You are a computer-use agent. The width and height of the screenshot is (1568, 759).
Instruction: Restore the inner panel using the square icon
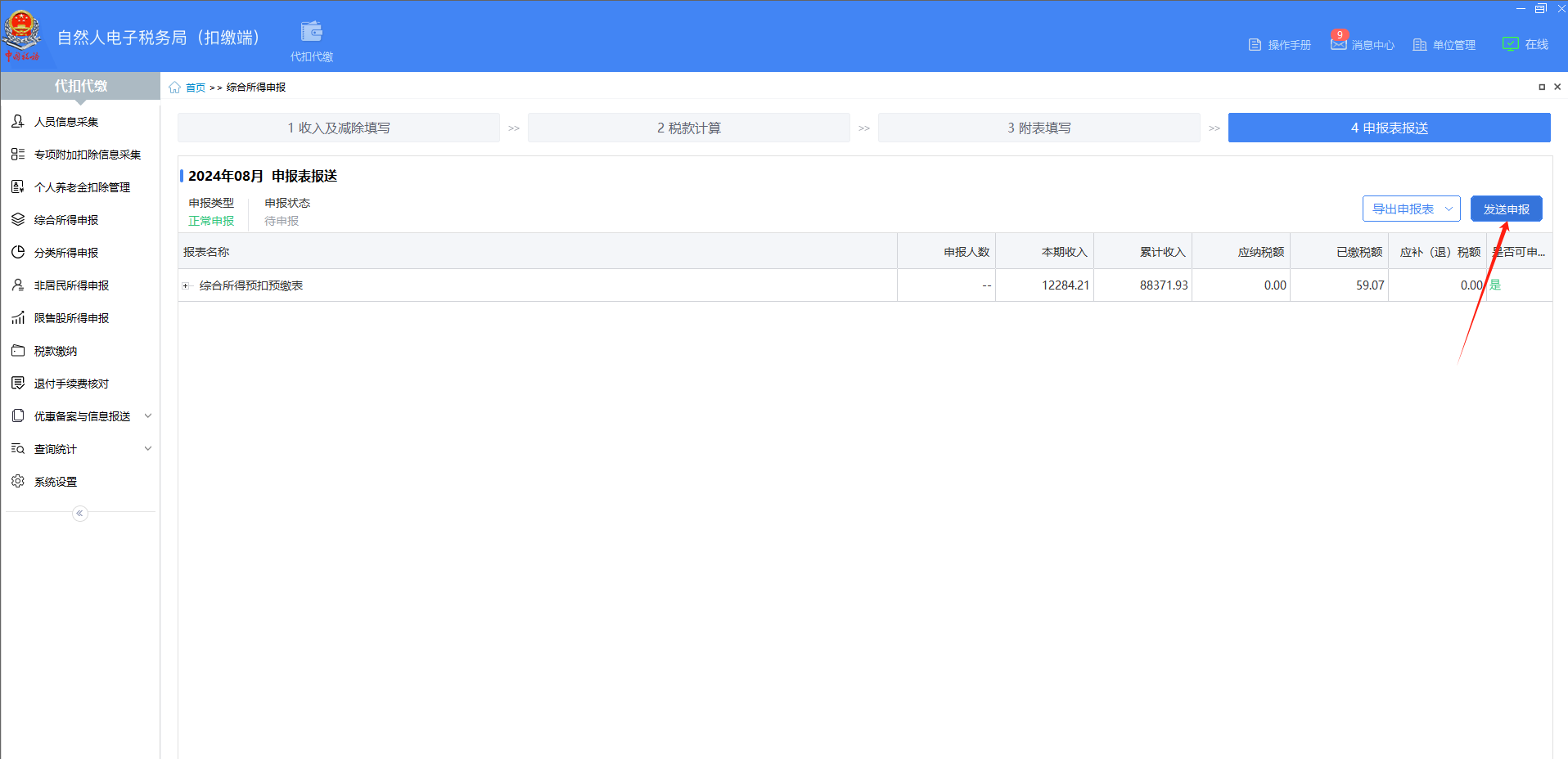click(x=1542, y=87)
